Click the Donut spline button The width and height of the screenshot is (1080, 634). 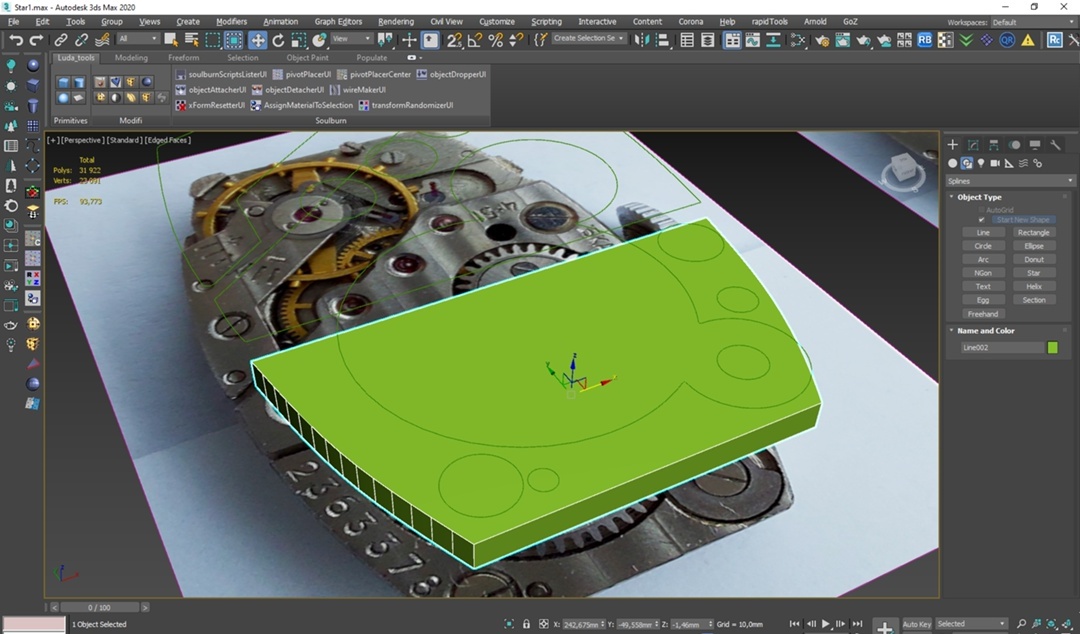tap(1034, 260)
